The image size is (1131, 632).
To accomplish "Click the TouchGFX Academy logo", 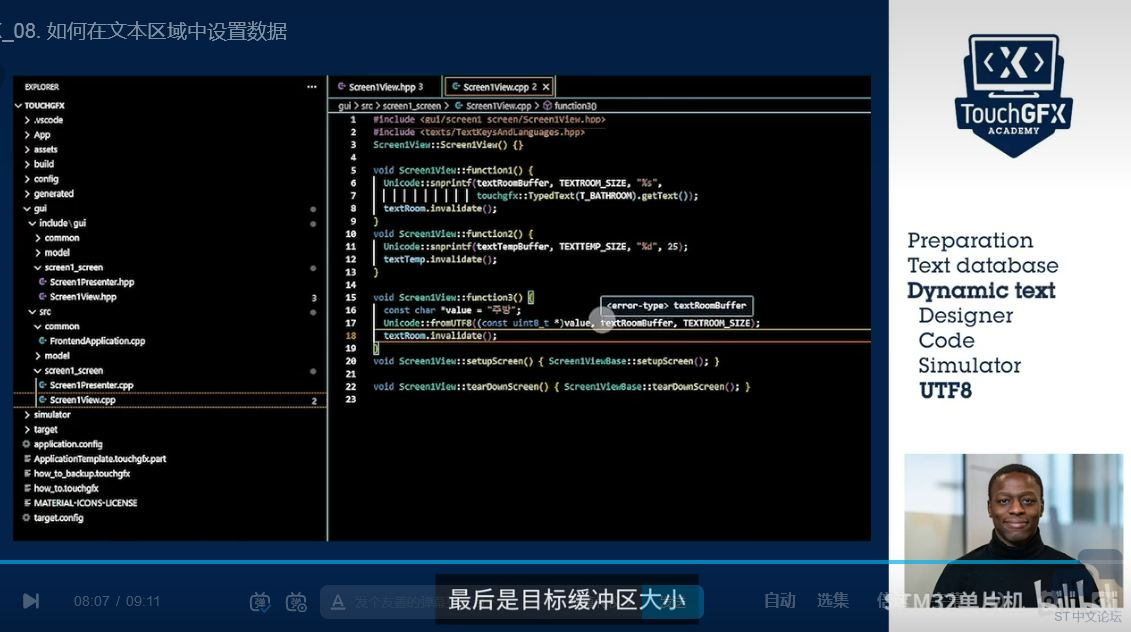I will pyautogui.click(x=1012, y=93).
